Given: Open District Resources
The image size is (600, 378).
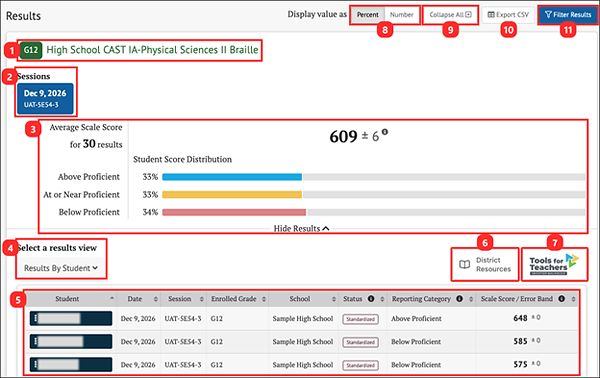Looking at the screenshot, I should tap(485, 264).
